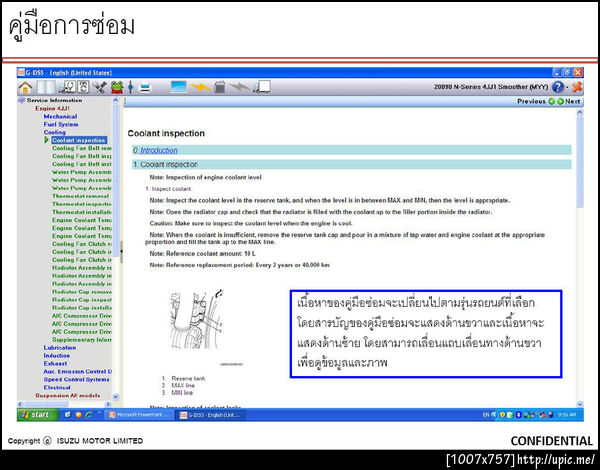Select the G-IDSS taskbar button
600x470 pixels.
[x=212, y=415]
